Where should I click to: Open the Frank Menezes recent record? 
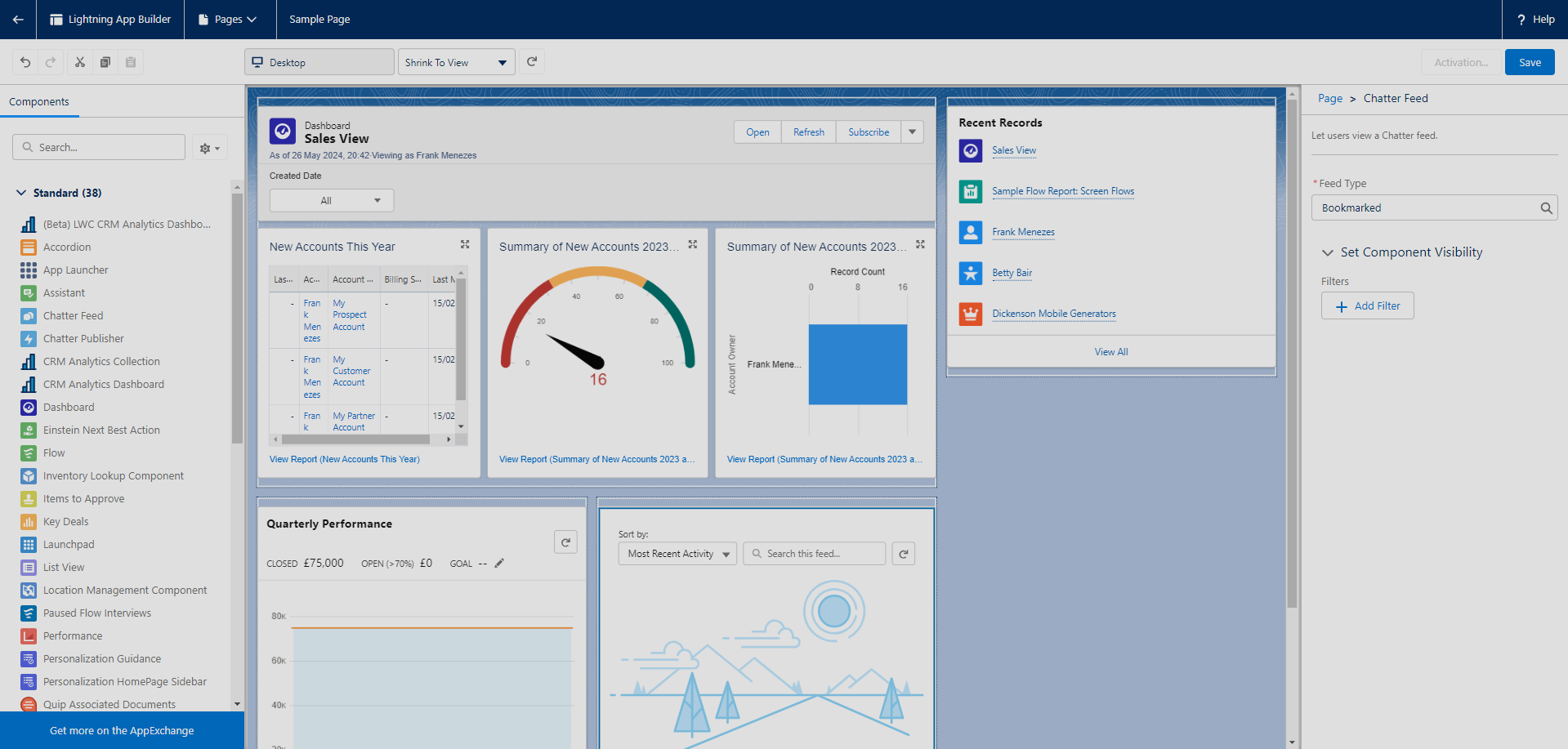[x=1023, y=232]
